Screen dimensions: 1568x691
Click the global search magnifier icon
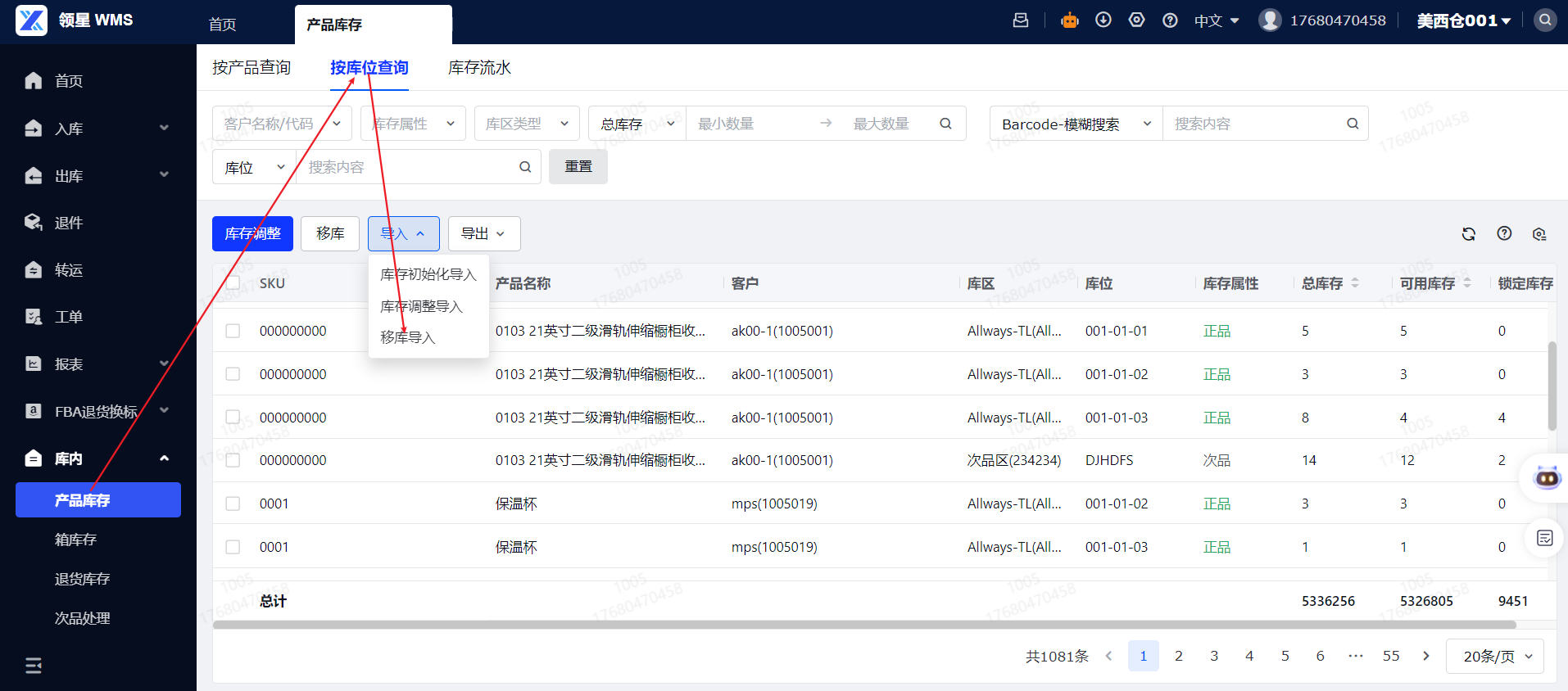(1545, 20)
